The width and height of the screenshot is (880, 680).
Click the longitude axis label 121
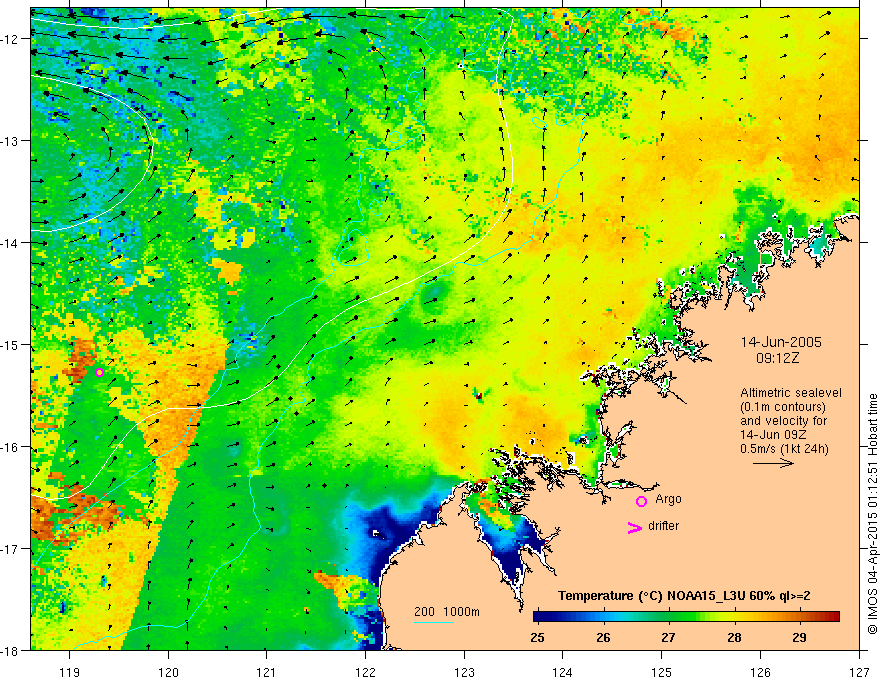(267, 672)
